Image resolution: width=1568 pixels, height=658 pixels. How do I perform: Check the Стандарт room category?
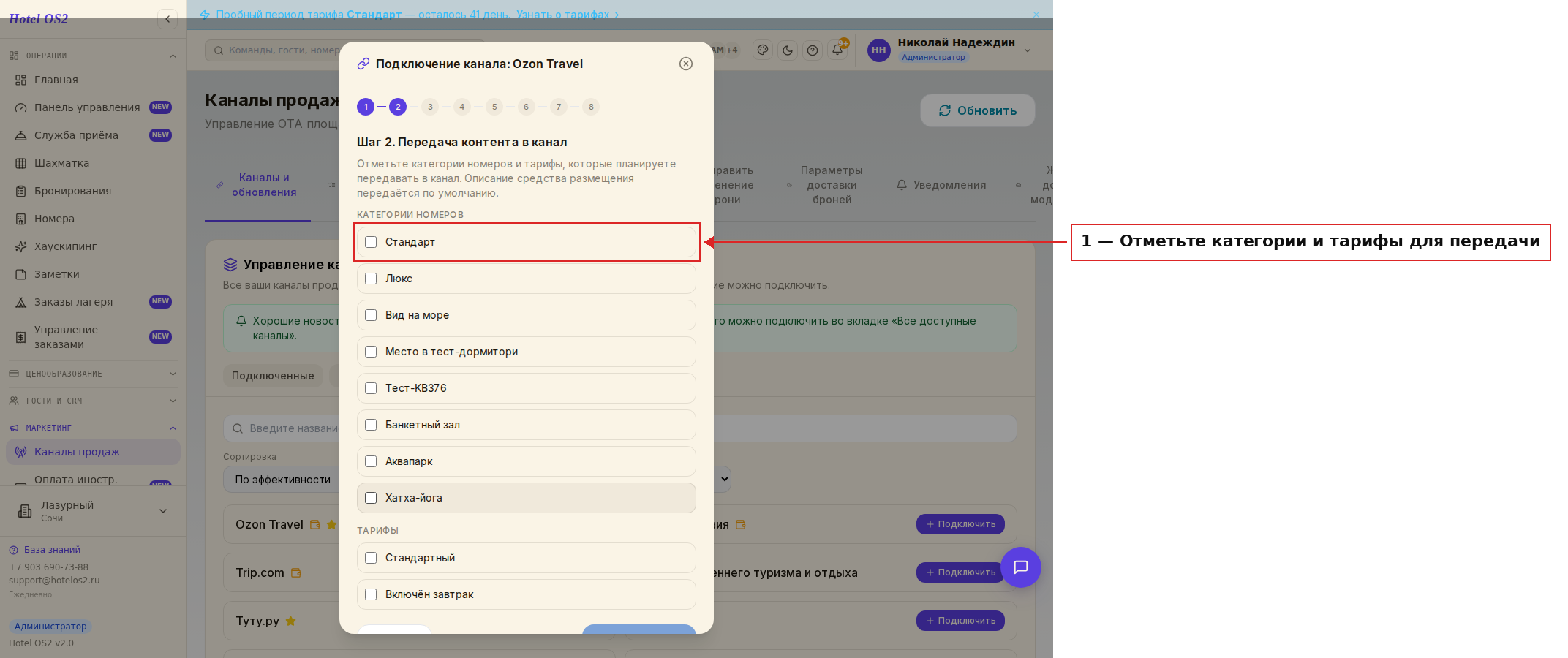click(371, 242)
